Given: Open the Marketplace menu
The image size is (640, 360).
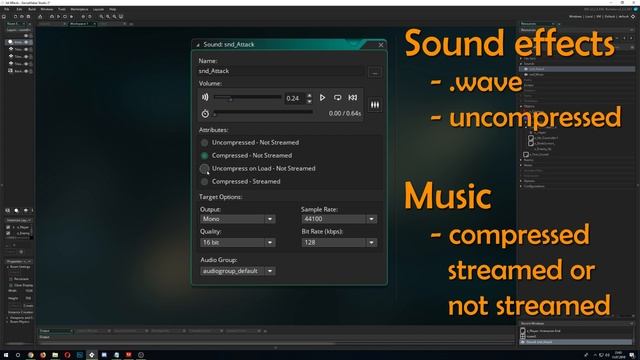Looking at the screenshot, I should [79, 9].
